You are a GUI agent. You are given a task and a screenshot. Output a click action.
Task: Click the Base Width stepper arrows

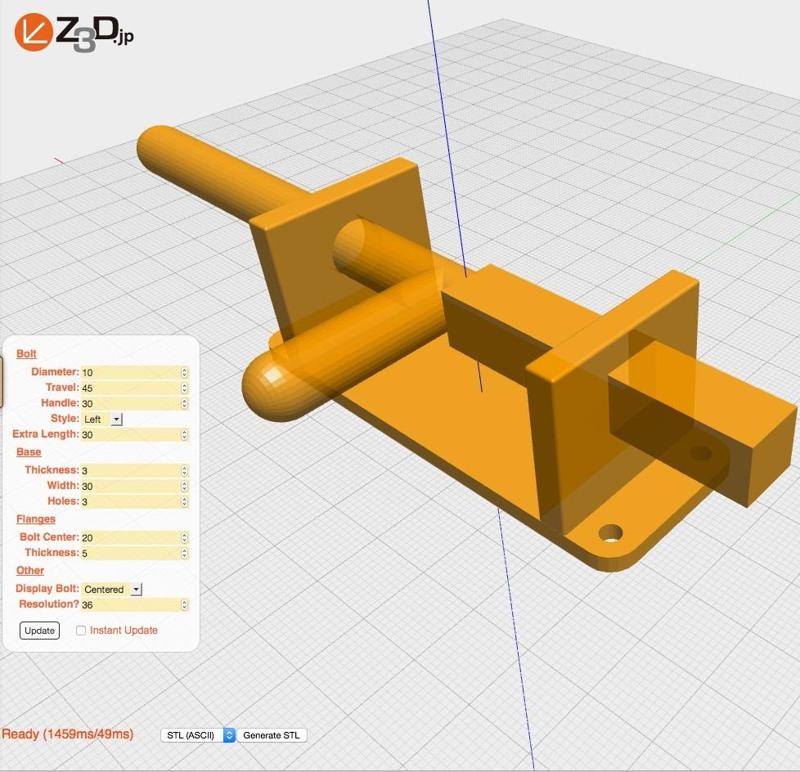(184, 486)
